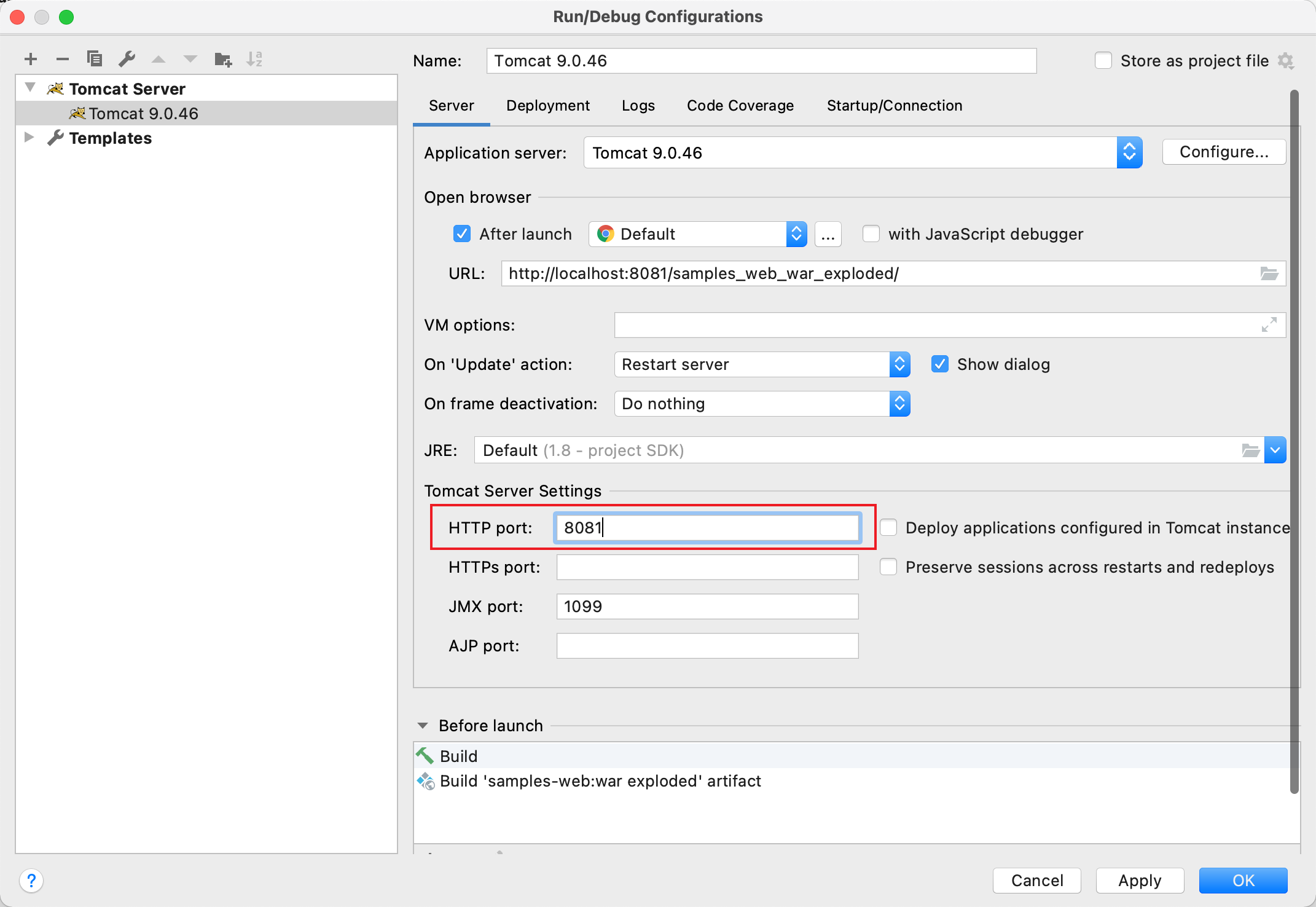The height and width of the screenshot is (907, 1316).
Task: Toggle Preserve sessions across restarts checkbox
Action: pos(888,567)
